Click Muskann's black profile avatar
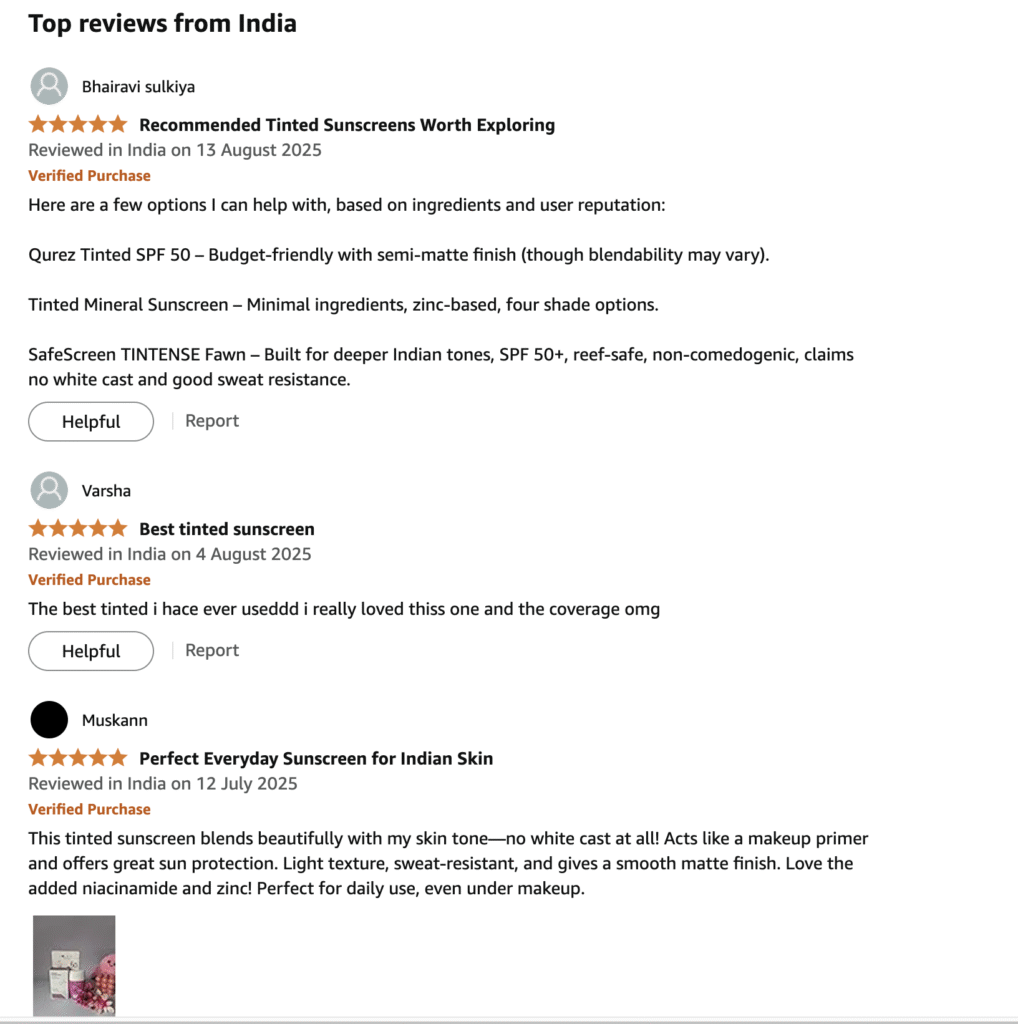This screenshot has height=1024, width=1018. (x=49, y=719)
